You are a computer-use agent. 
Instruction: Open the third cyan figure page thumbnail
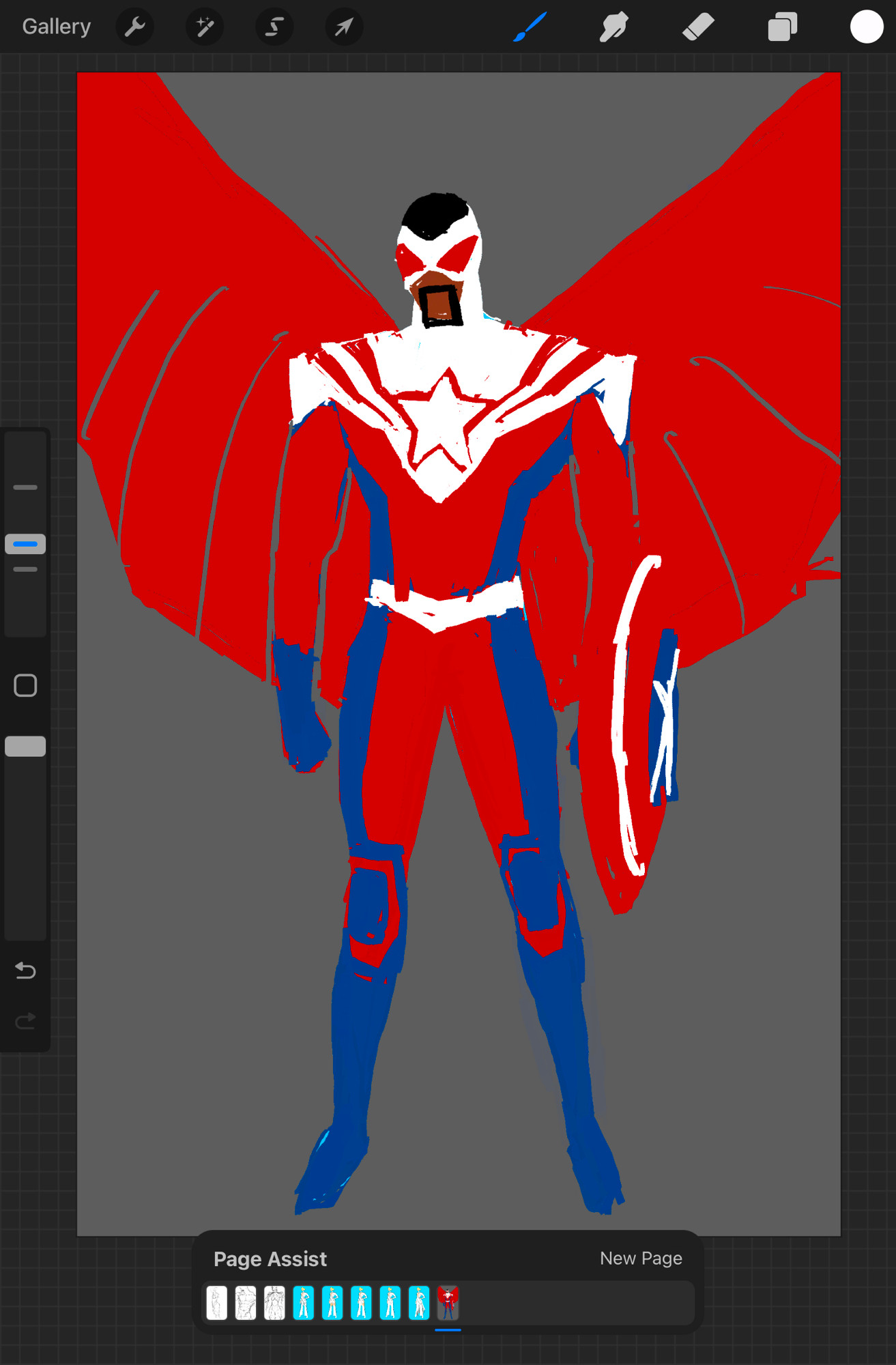[x=361, y=1303]
